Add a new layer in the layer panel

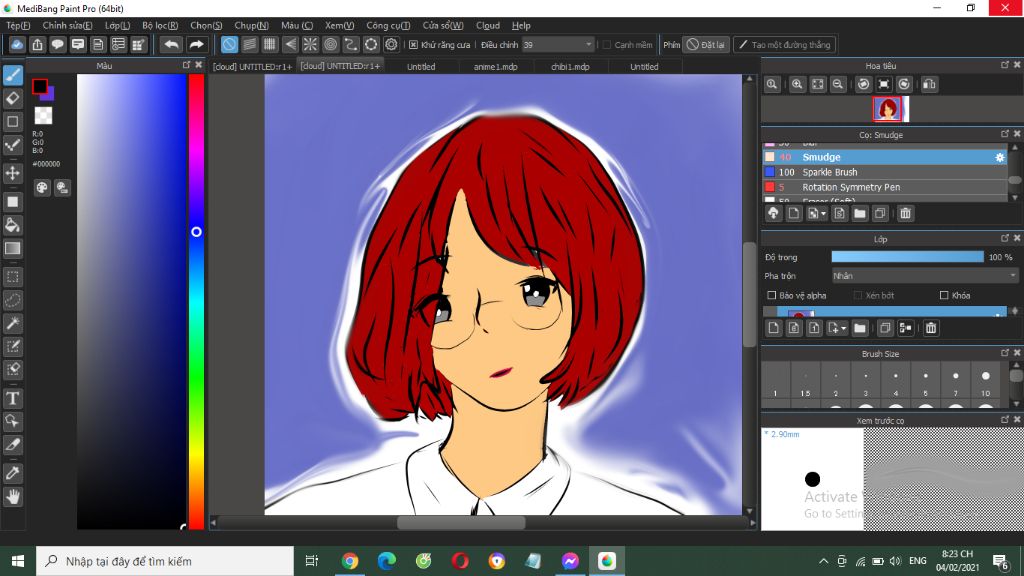(x=774, y=328)
